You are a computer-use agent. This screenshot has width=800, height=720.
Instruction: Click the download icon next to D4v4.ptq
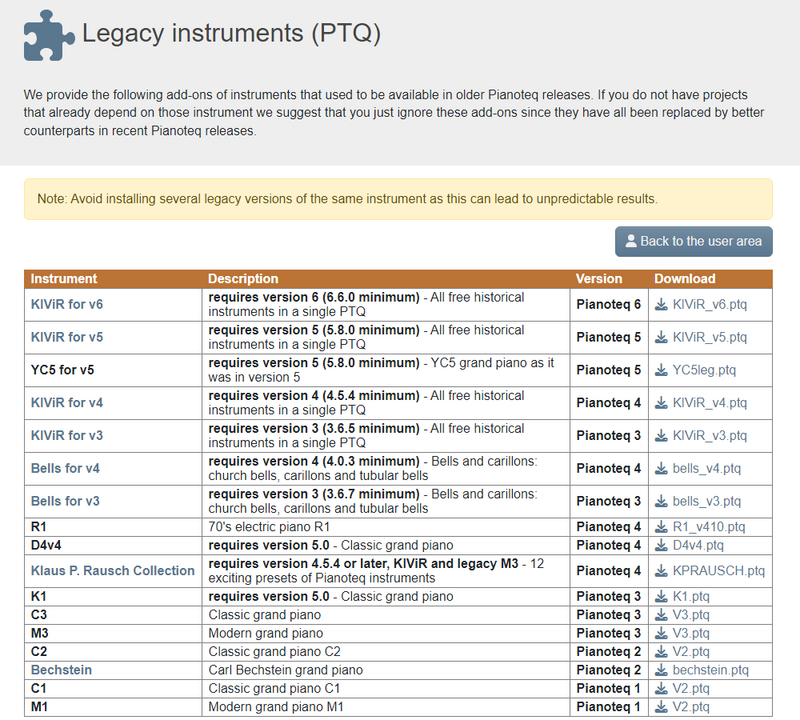pos(661,545)
